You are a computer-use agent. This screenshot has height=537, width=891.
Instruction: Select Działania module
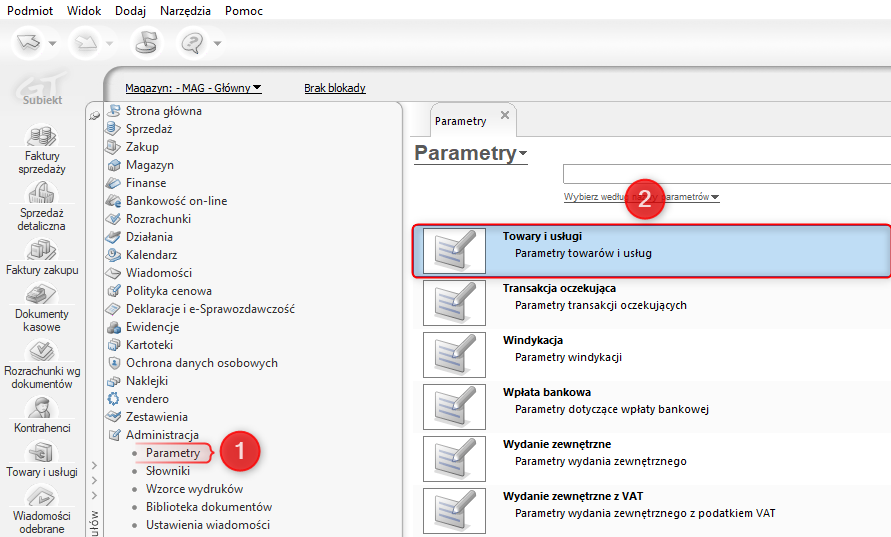click(x=149, y=237)
